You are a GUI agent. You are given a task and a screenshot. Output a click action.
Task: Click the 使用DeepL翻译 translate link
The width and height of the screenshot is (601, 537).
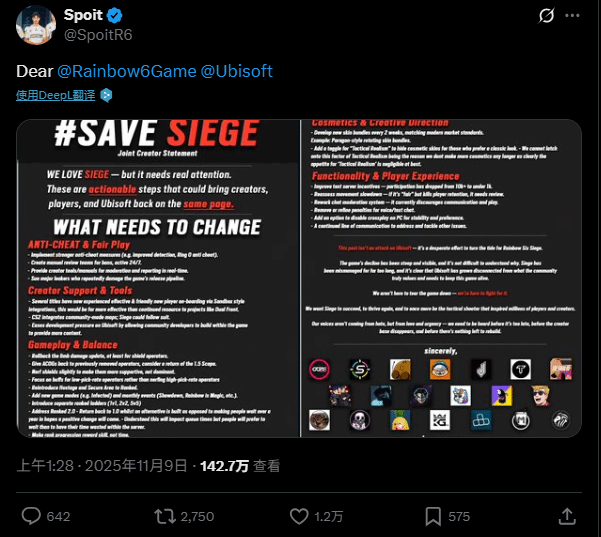(x=56, y=95)
